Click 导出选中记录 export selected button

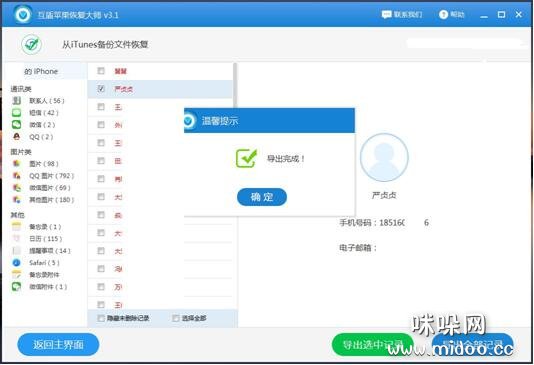point(373,345)
